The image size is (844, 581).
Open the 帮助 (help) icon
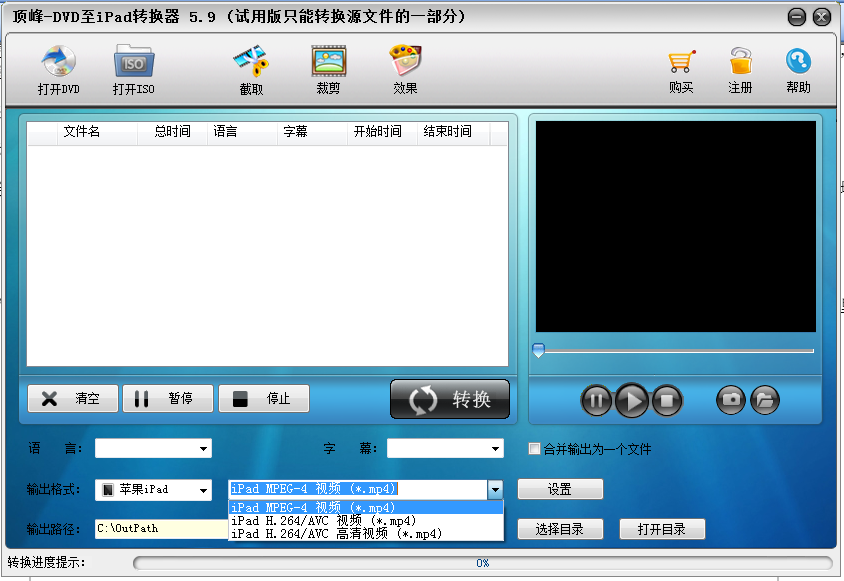pyautogui.click(x=796, y=69)
